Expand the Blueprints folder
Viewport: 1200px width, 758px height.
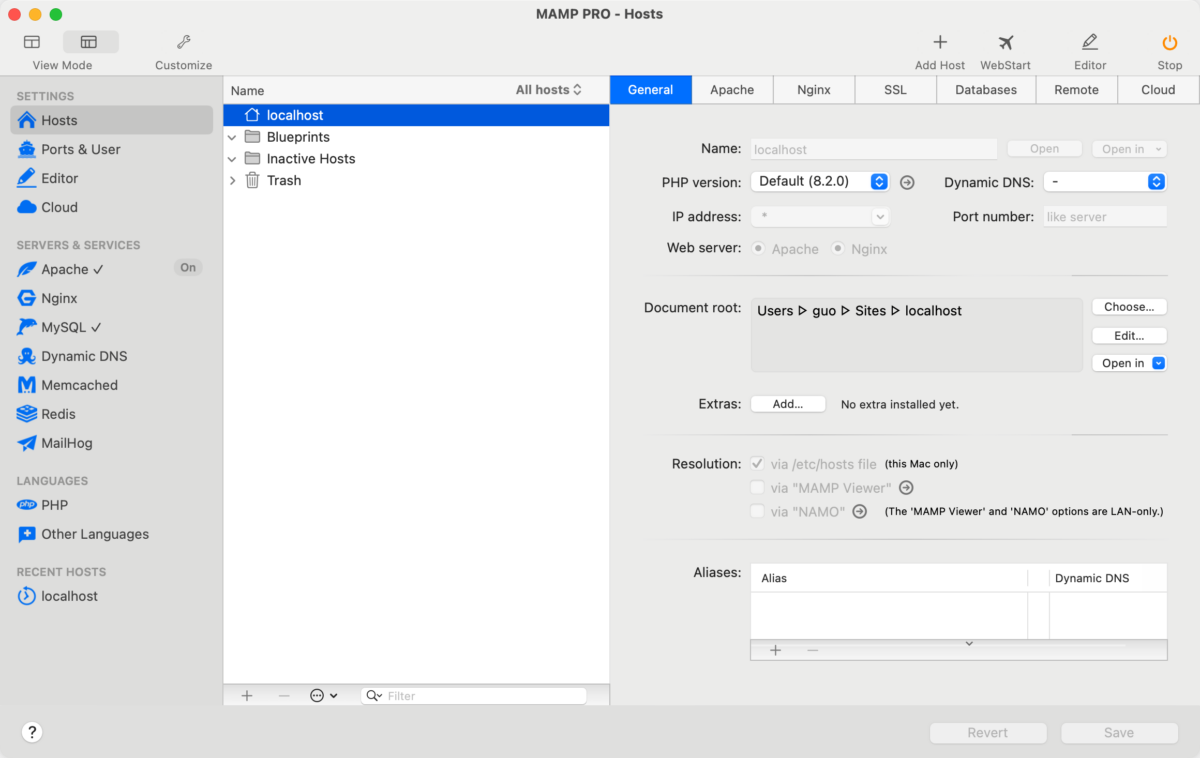(x=232, y=137)
